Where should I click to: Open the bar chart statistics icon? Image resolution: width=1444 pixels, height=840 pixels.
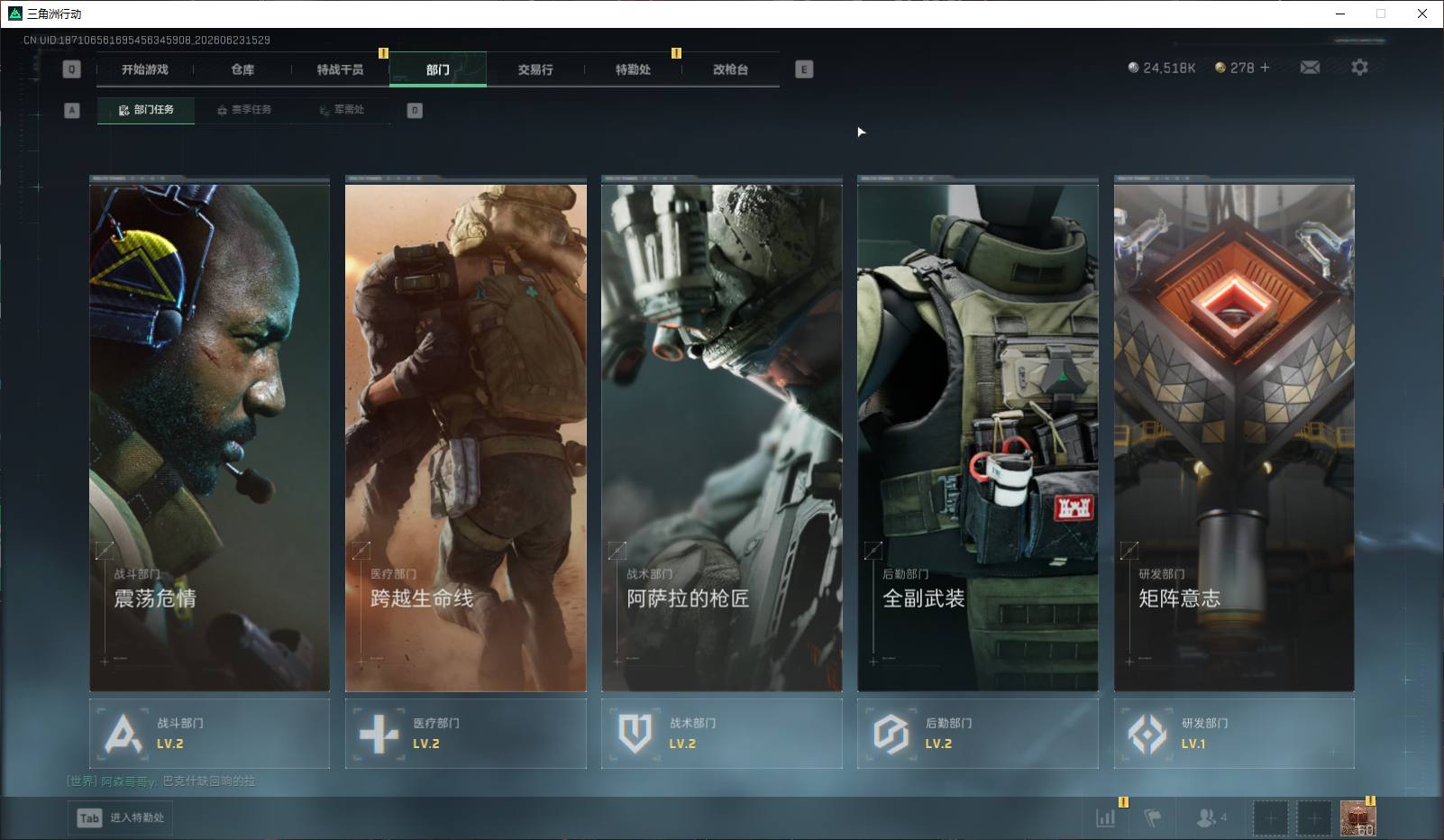(1105, 818)
